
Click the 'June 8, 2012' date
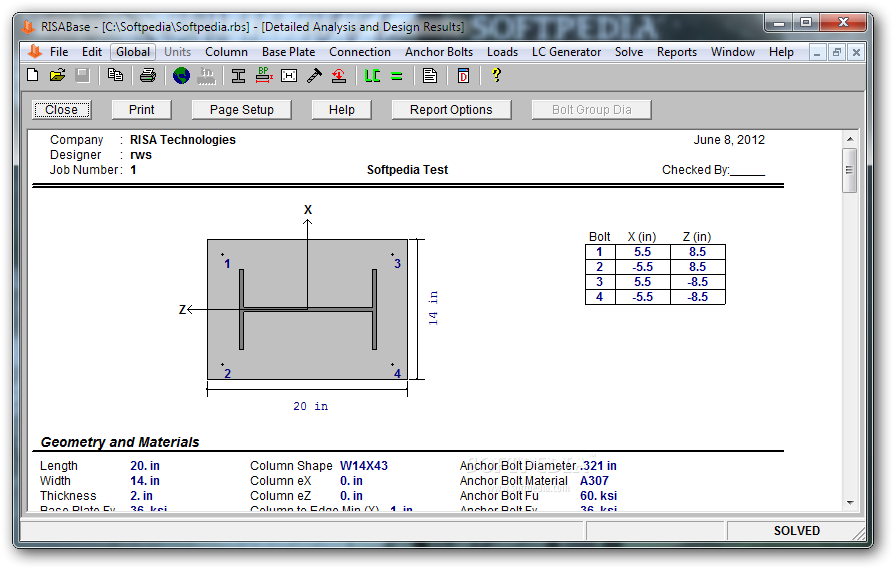pos(729,140)
